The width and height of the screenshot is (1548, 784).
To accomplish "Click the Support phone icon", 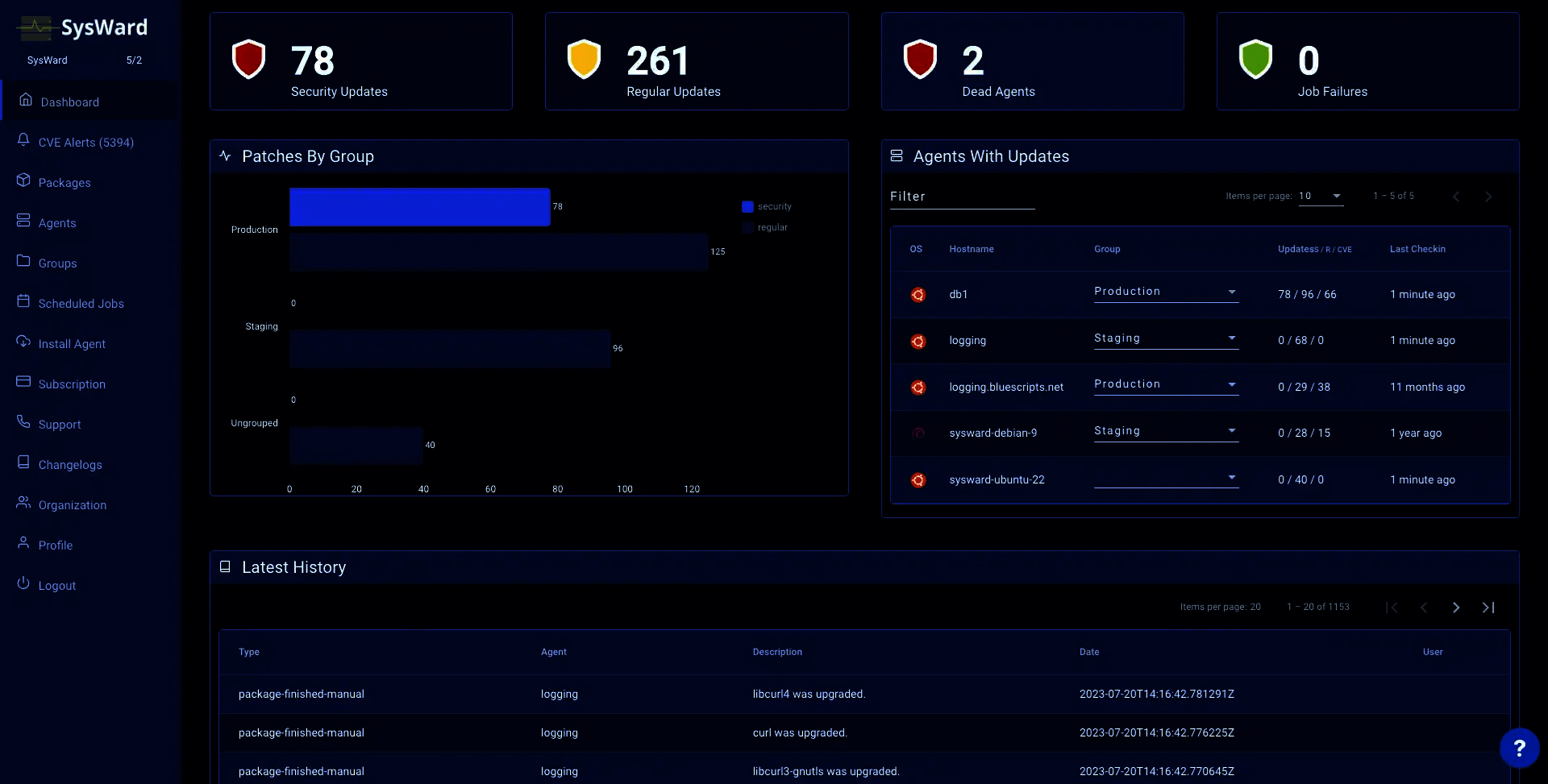I will 24,421.
